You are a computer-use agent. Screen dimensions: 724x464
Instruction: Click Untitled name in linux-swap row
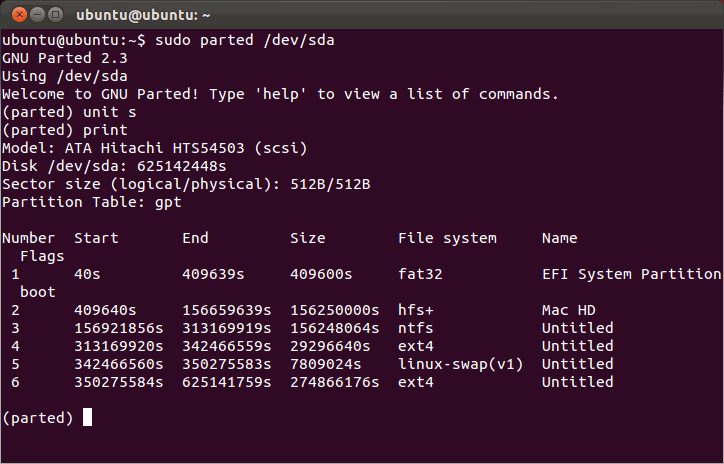click(x=578, y=364)
